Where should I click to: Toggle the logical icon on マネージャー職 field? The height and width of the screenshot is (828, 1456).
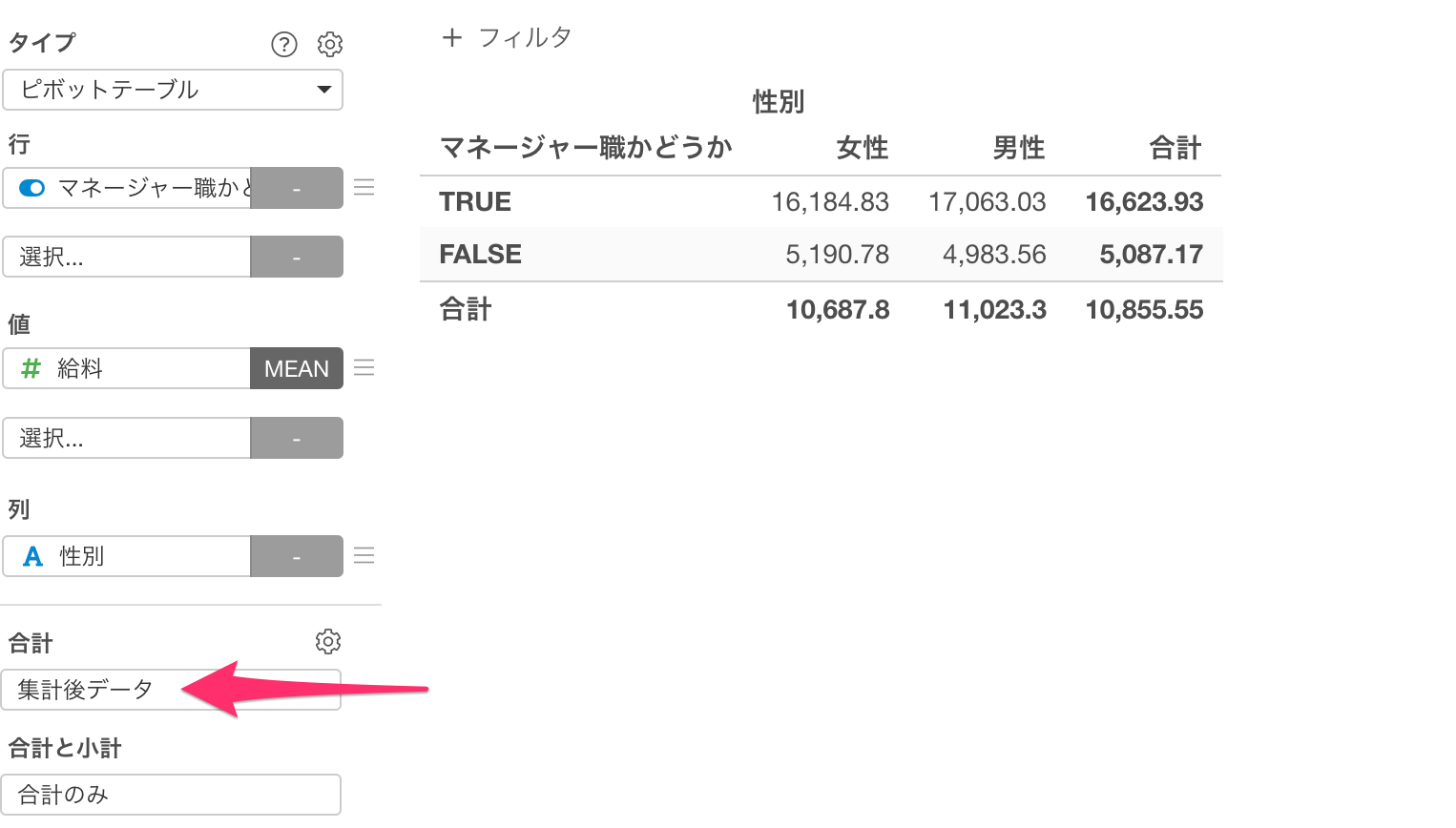pyautogui.click(x=32, y=188)
